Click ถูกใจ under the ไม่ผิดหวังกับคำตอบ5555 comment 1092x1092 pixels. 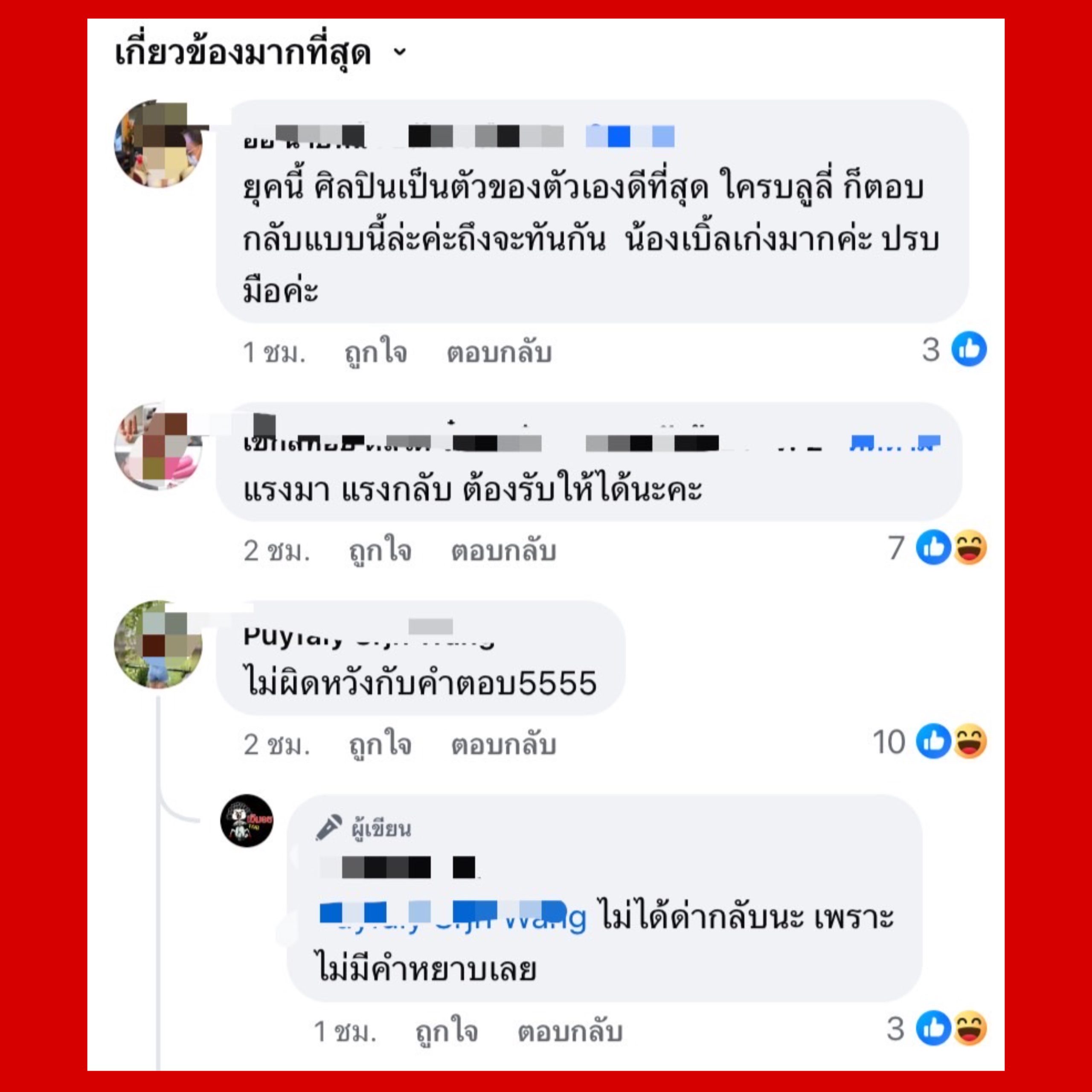click(380, 744)
